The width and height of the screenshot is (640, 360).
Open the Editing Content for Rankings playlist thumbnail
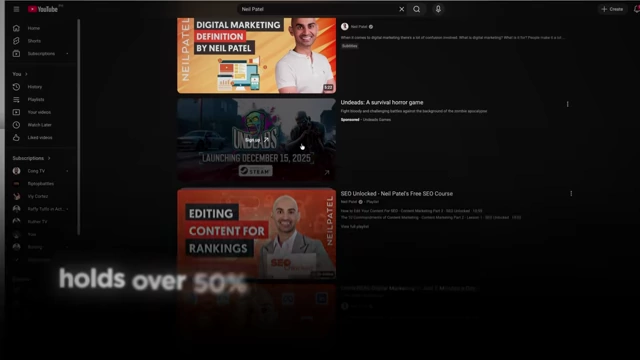click(256, 233)
